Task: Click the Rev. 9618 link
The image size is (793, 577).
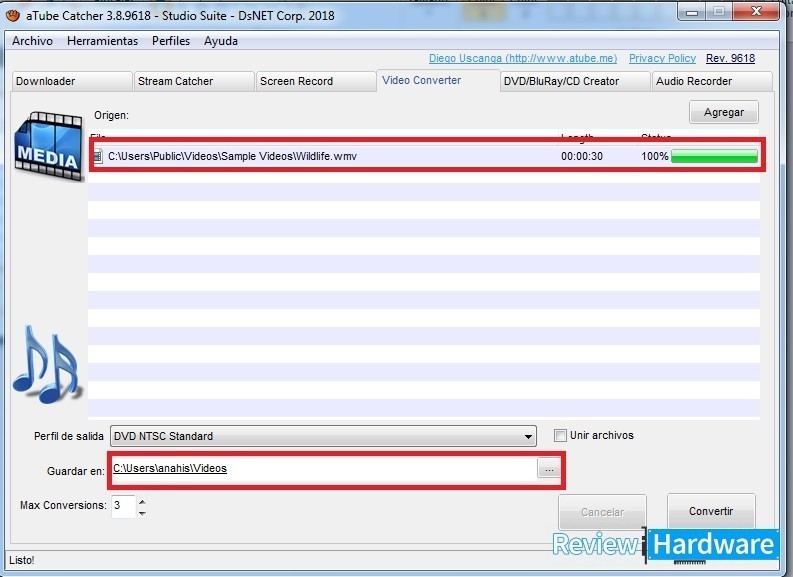Action: tap(730, 58)
